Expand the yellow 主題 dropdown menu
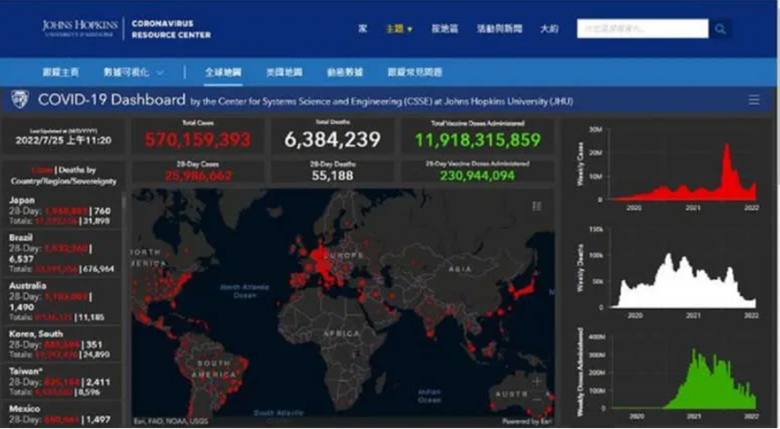The height and width of the screenshot is (429, 780). pos(399,29)
